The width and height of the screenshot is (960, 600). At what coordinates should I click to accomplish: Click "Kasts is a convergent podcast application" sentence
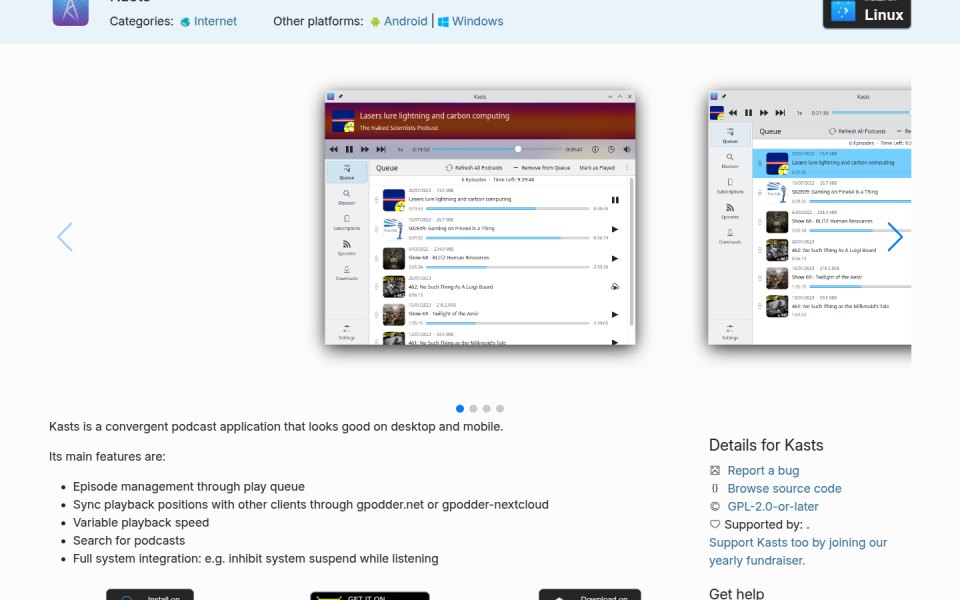tap(276, 427)
